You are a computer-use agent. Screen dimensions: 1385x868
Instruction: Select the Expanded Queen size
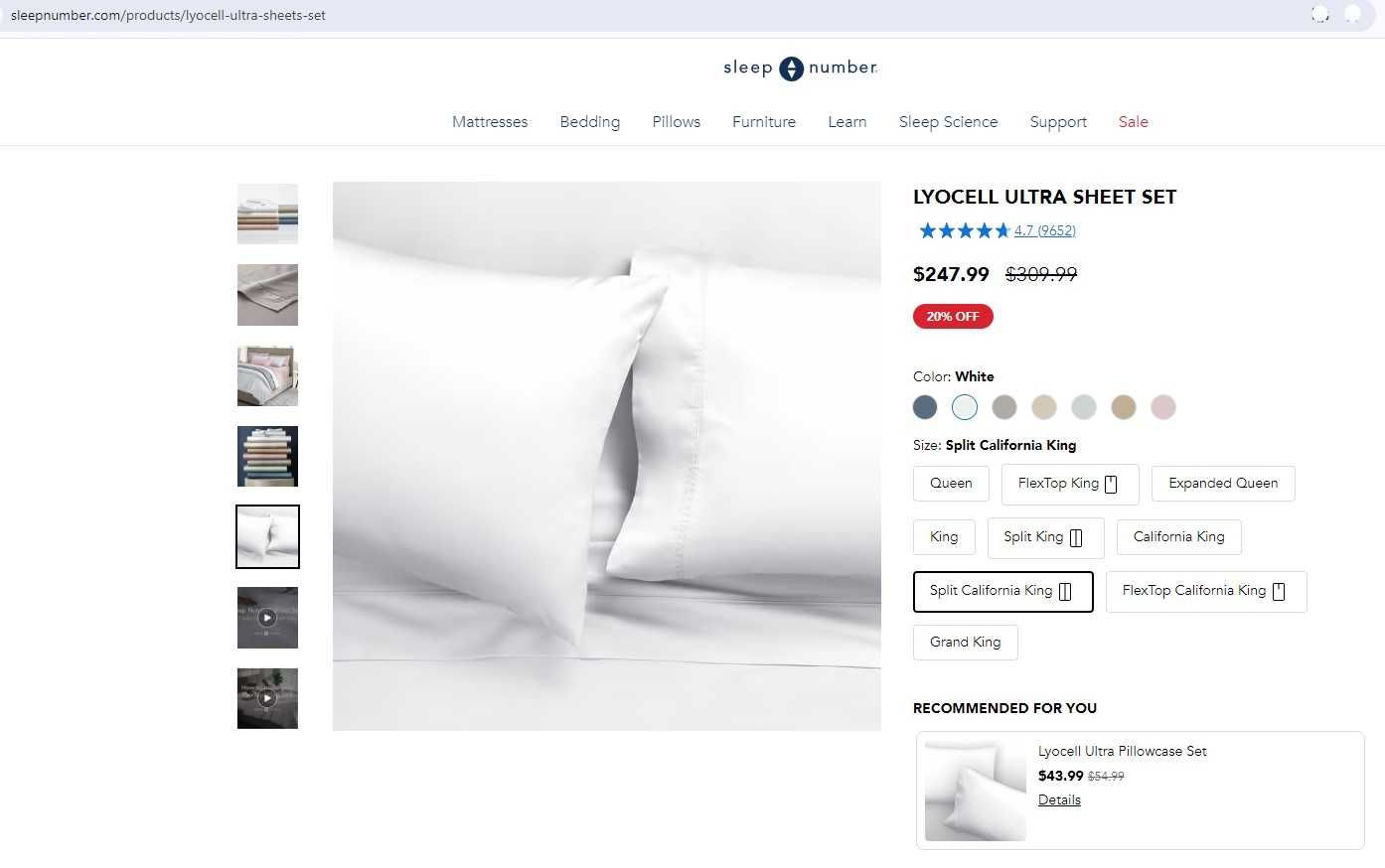(x=1223, y=484)
